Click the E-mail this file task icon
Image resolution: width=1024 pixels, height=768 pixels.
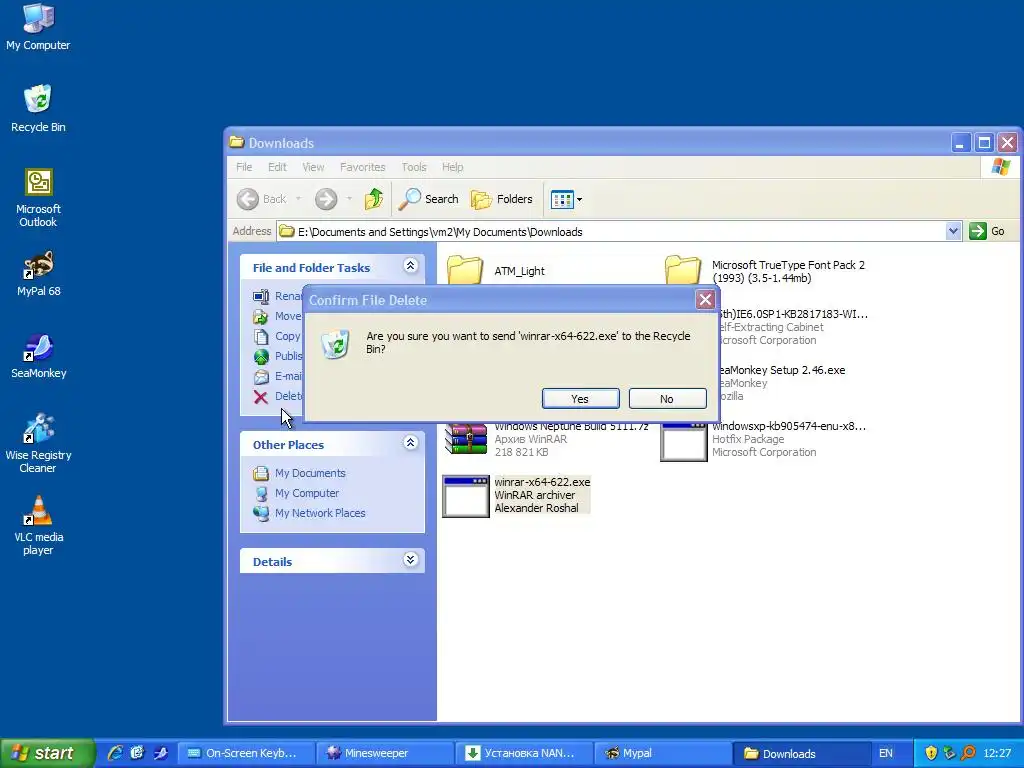pos(261,376)
